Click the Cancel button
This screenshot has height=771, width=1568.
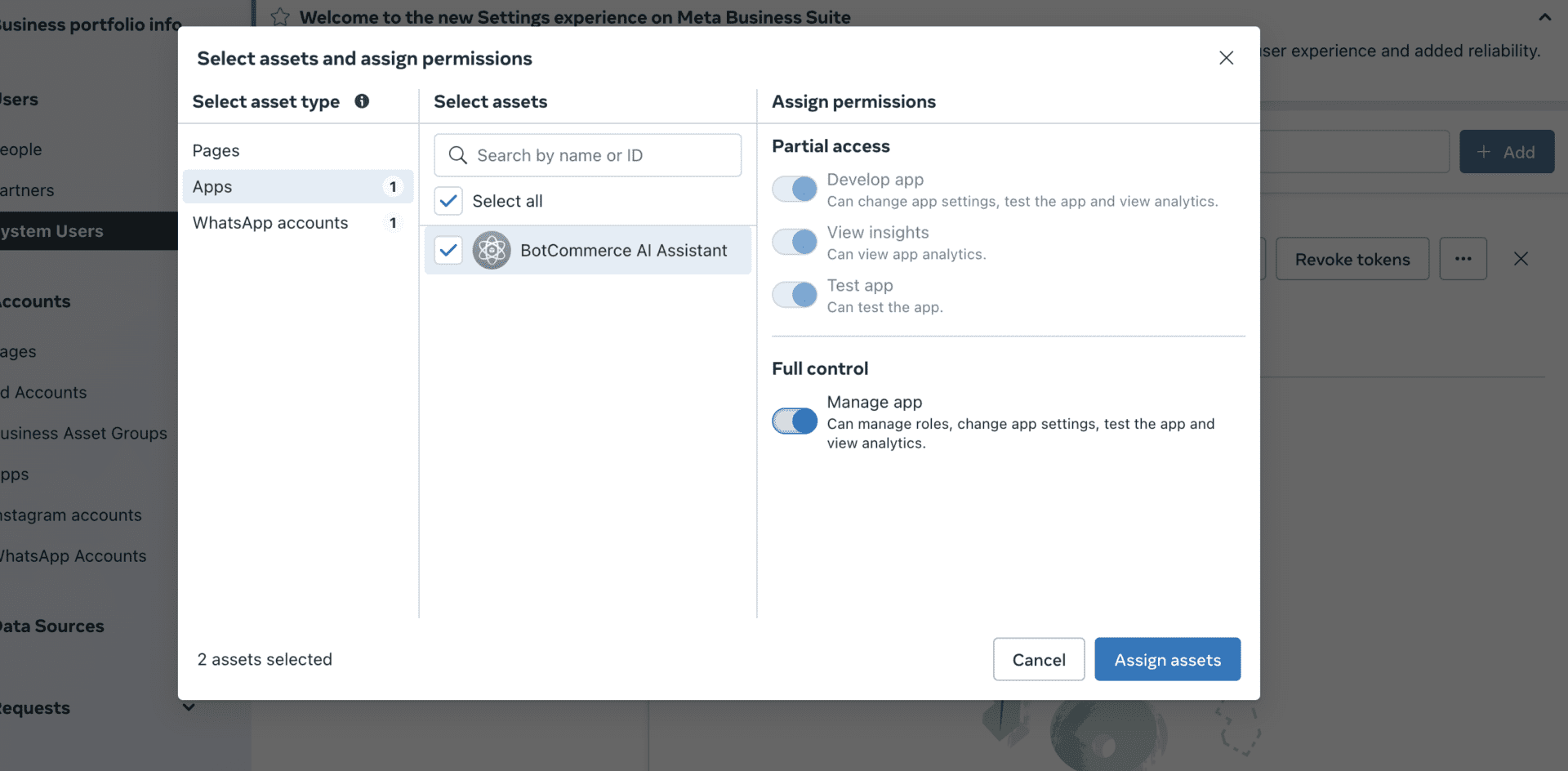click(x=1039, y=659)
